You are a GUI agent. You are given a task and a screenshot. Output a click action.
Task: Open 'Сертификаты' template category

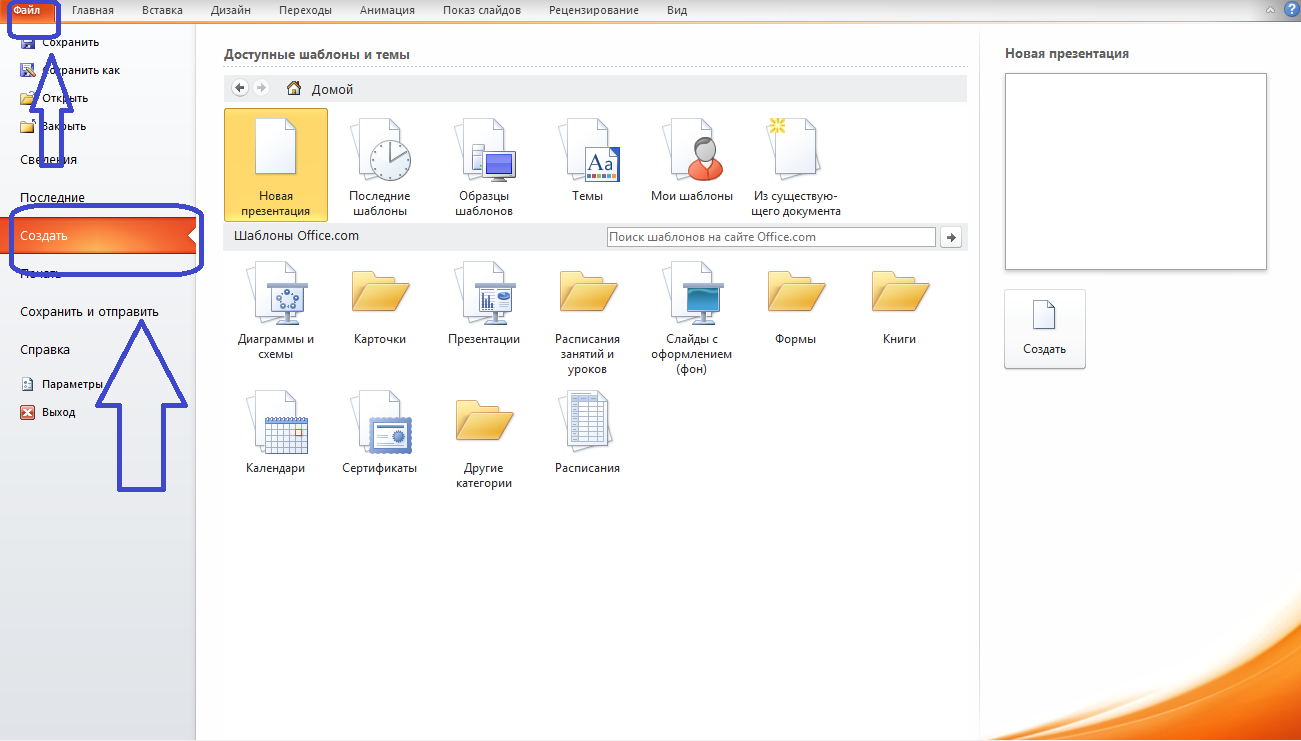[380, 433]
